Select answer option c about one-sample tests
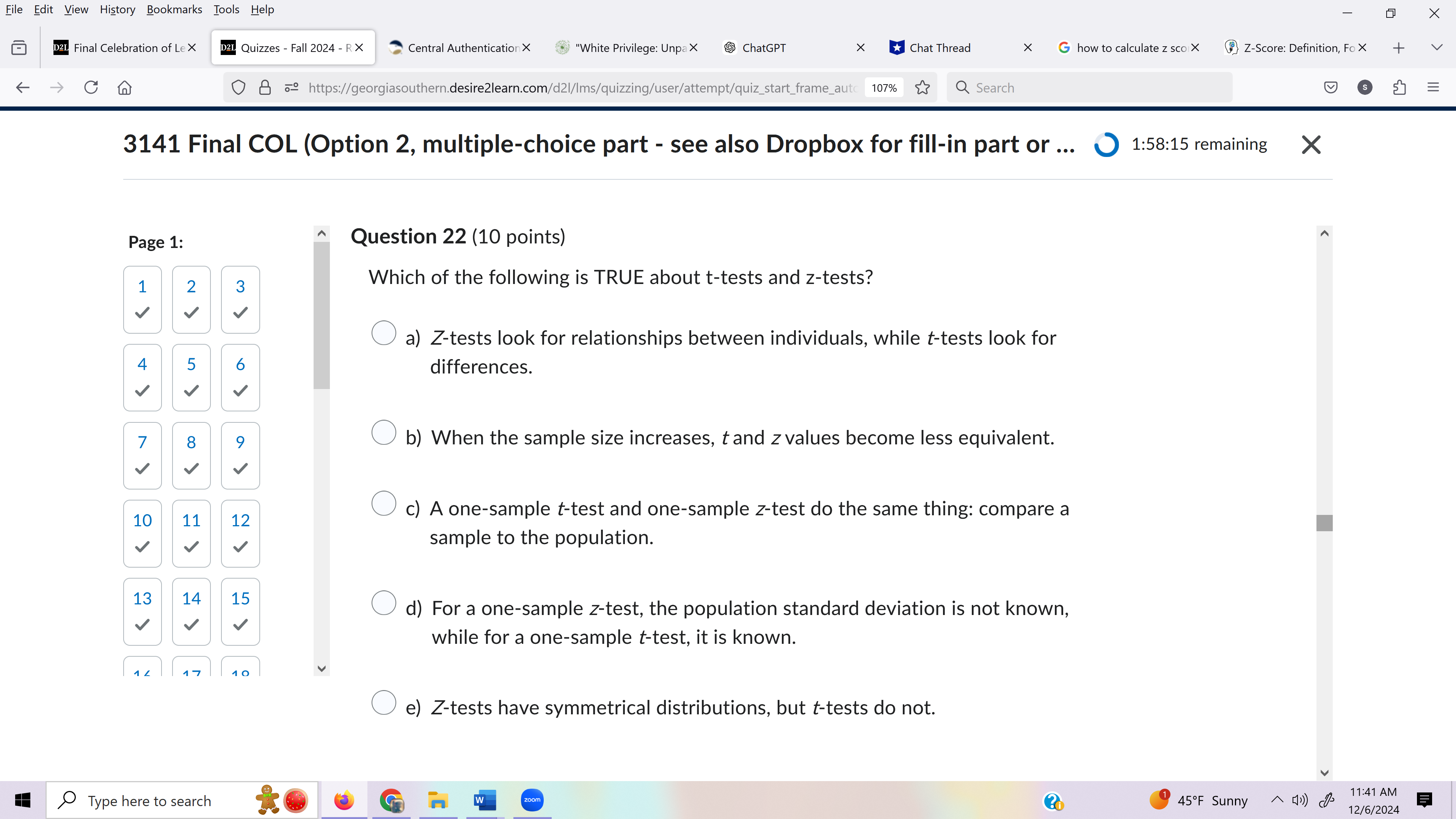The width and height of the screenshot is (1456, 819). click(384, 503)
